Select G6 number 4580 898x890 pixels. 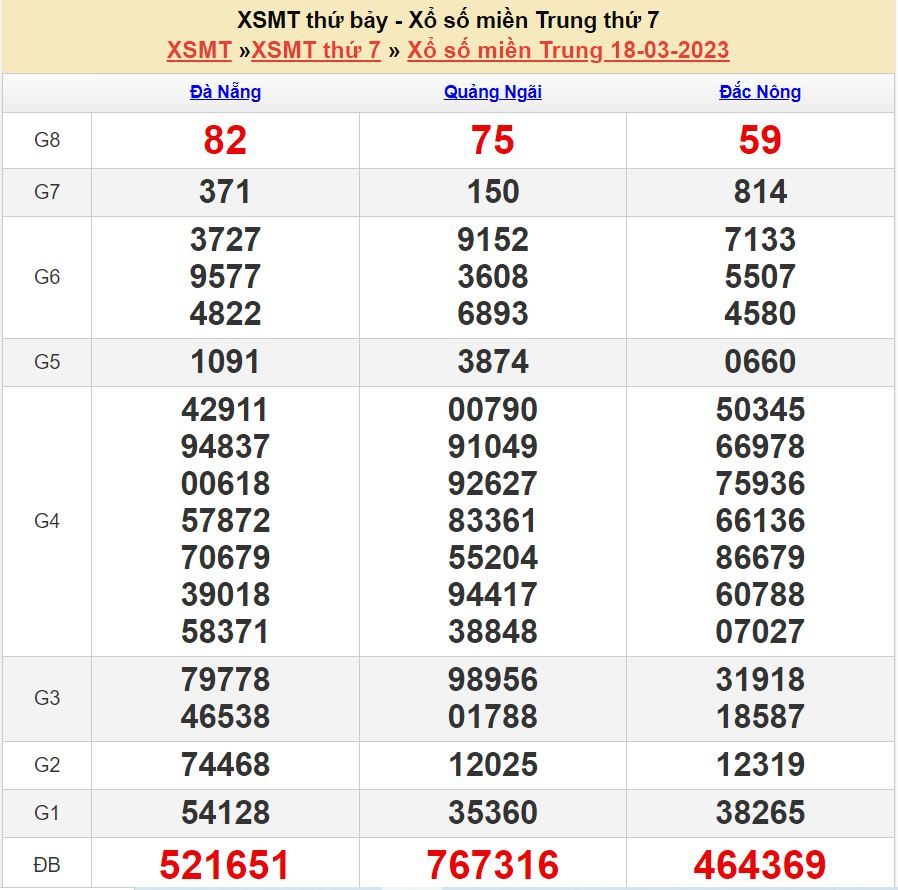pyautogui.click(x=760, y=313)
